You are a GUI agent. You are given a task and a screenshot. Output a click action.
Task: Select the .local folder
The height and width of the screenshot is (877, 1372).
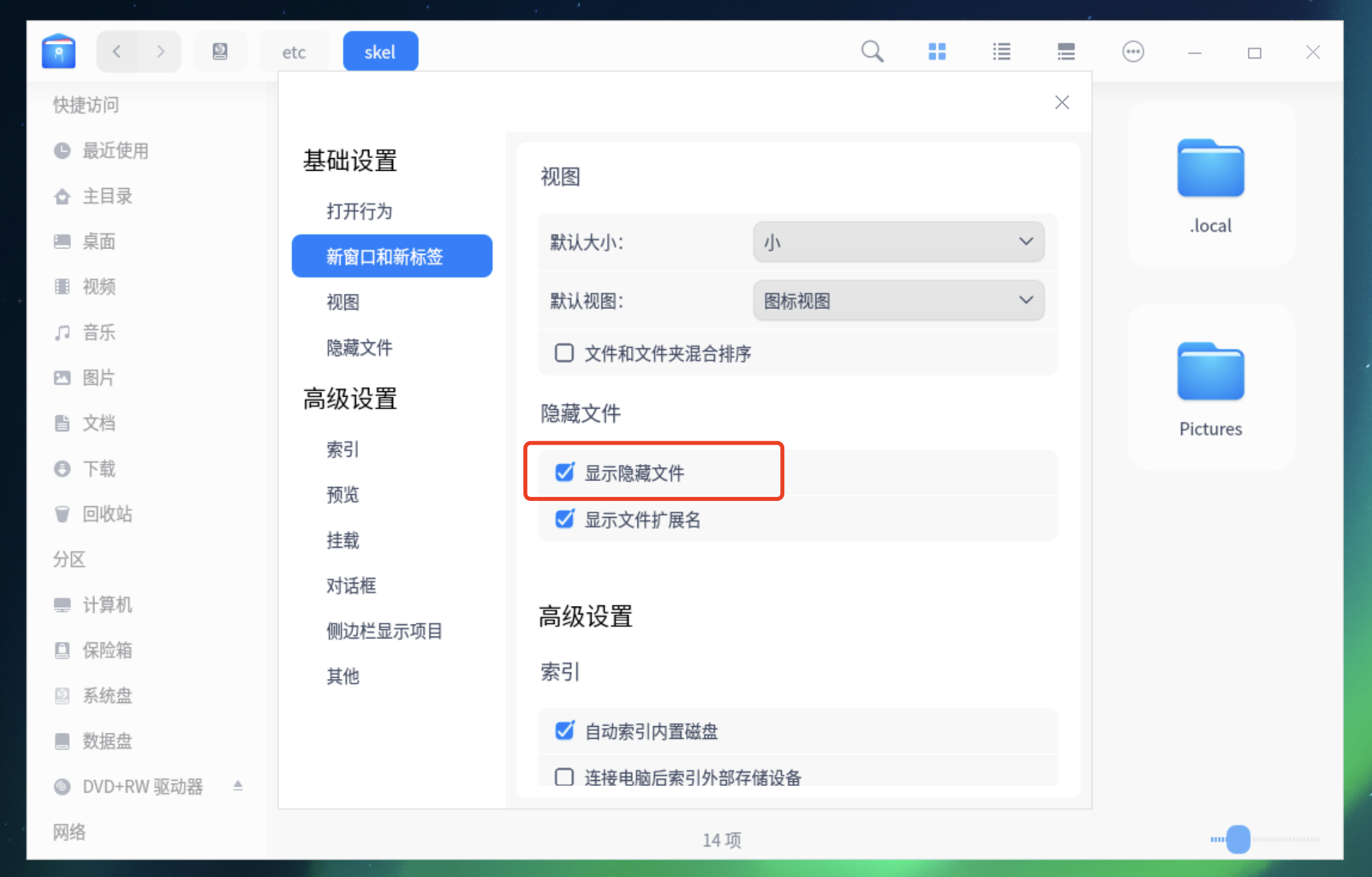point(1211,185)
